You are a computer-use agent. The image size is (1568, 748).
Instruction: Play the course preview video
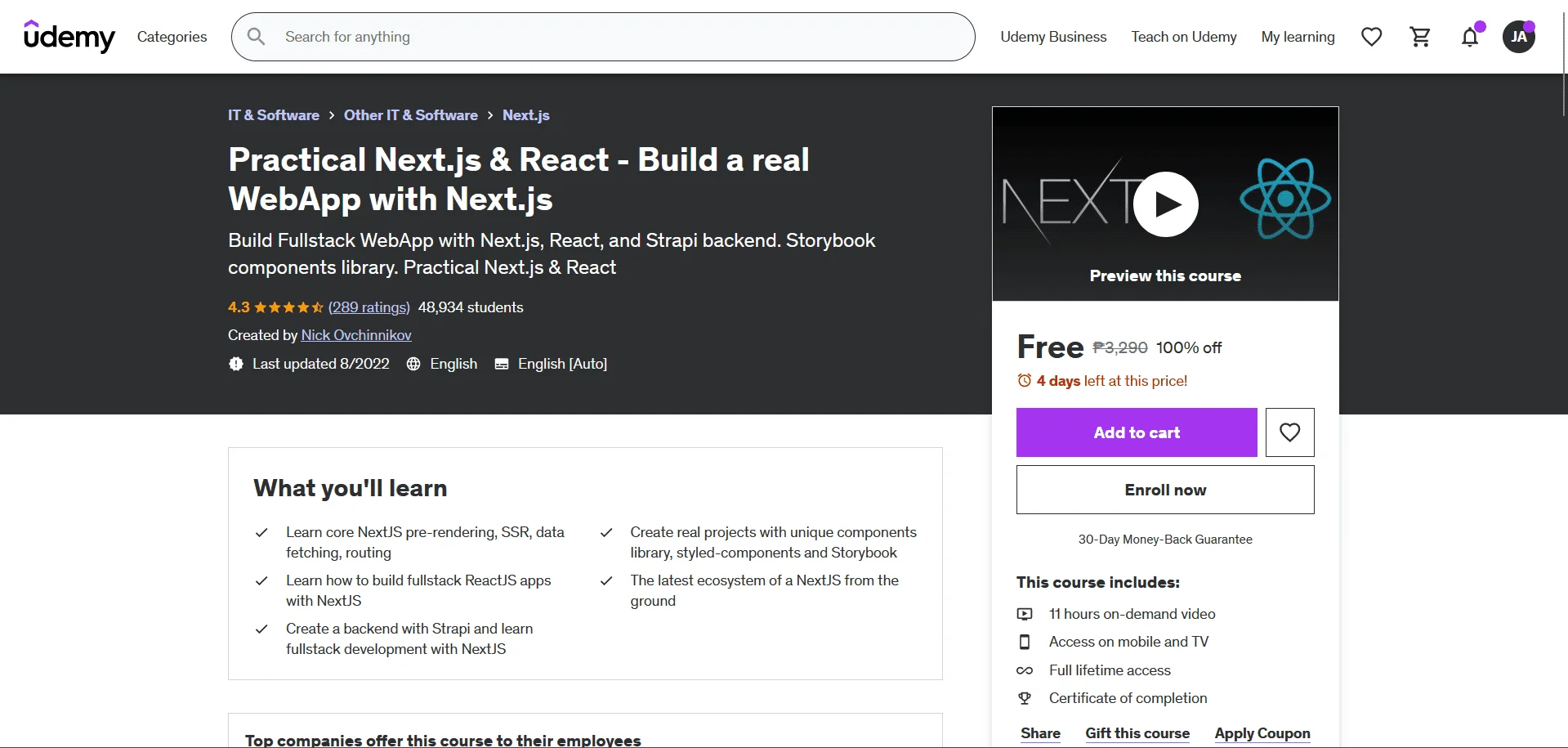pos(1165,204)
